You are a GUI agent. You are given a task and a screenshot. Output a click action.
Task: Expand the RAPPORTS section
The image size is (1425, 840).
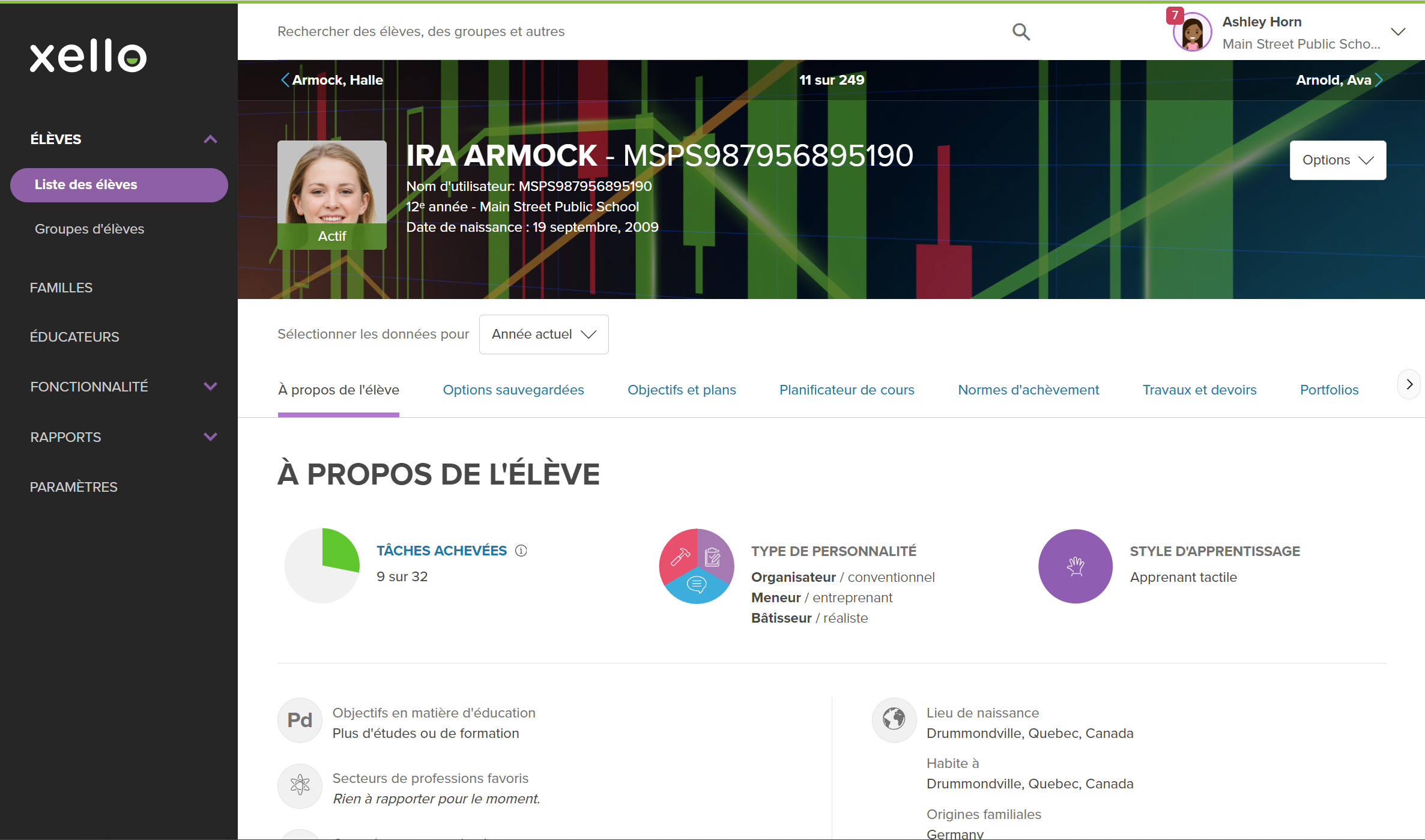[x=210, y=437]
